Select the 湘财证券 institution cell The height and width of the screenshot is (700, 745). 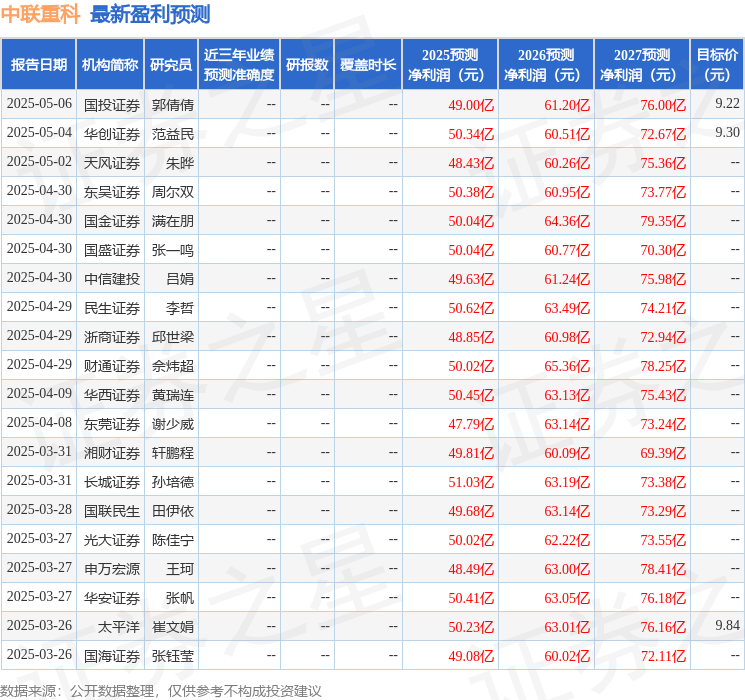[x=112, y=453]
